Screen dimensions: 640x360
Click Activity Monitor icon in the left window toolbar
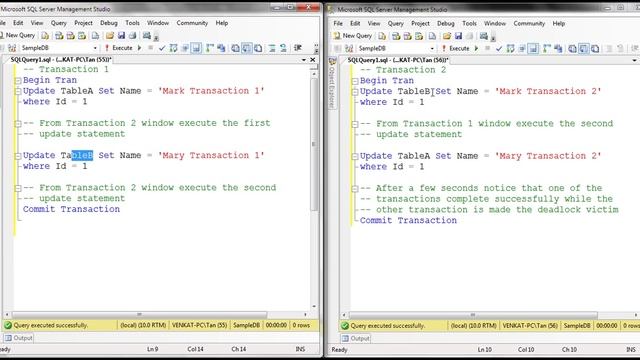147,36
